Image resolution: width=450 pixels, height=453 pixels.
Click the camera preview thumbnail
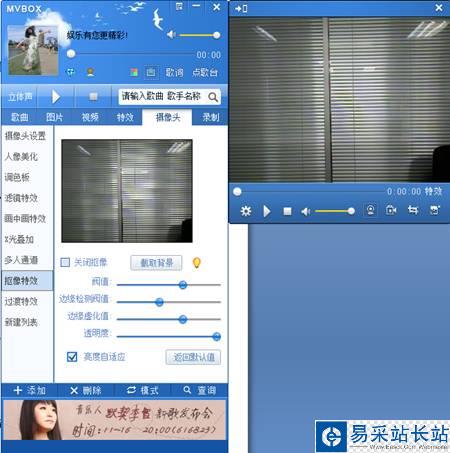[127, 191]
